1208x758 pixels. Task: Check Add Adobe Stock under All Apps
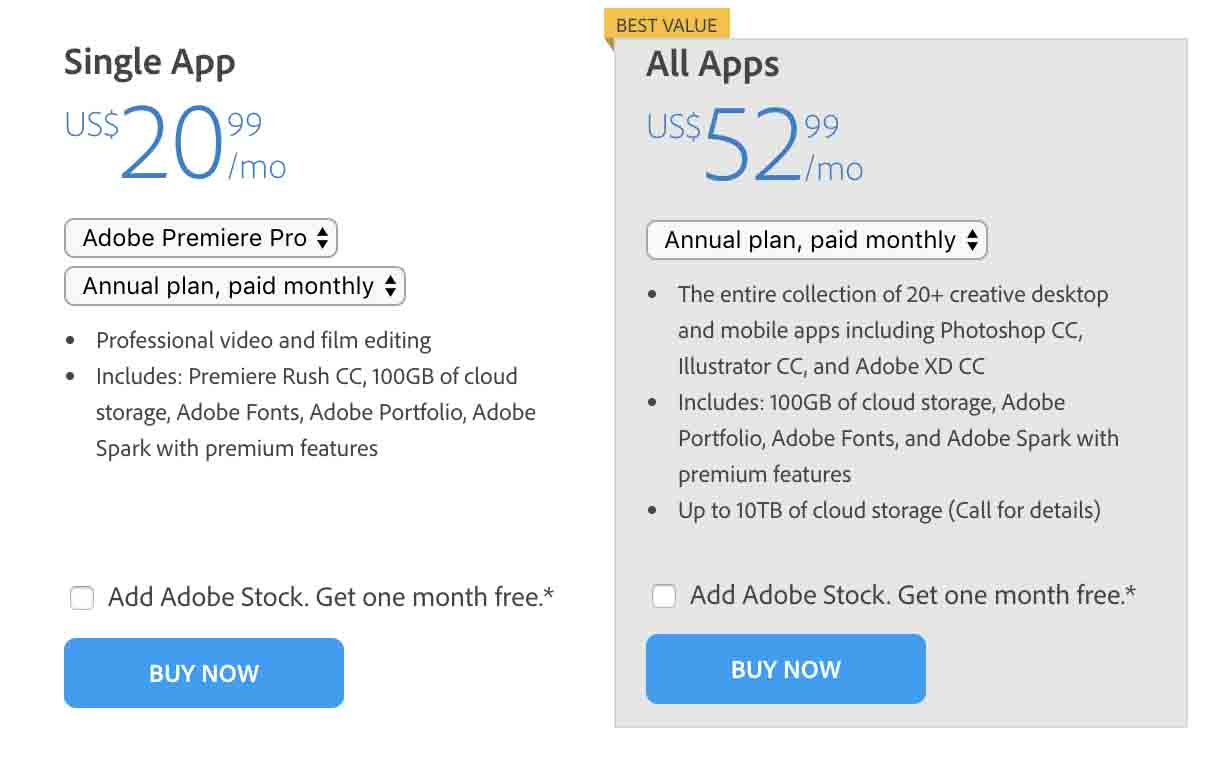pos(663,595)
